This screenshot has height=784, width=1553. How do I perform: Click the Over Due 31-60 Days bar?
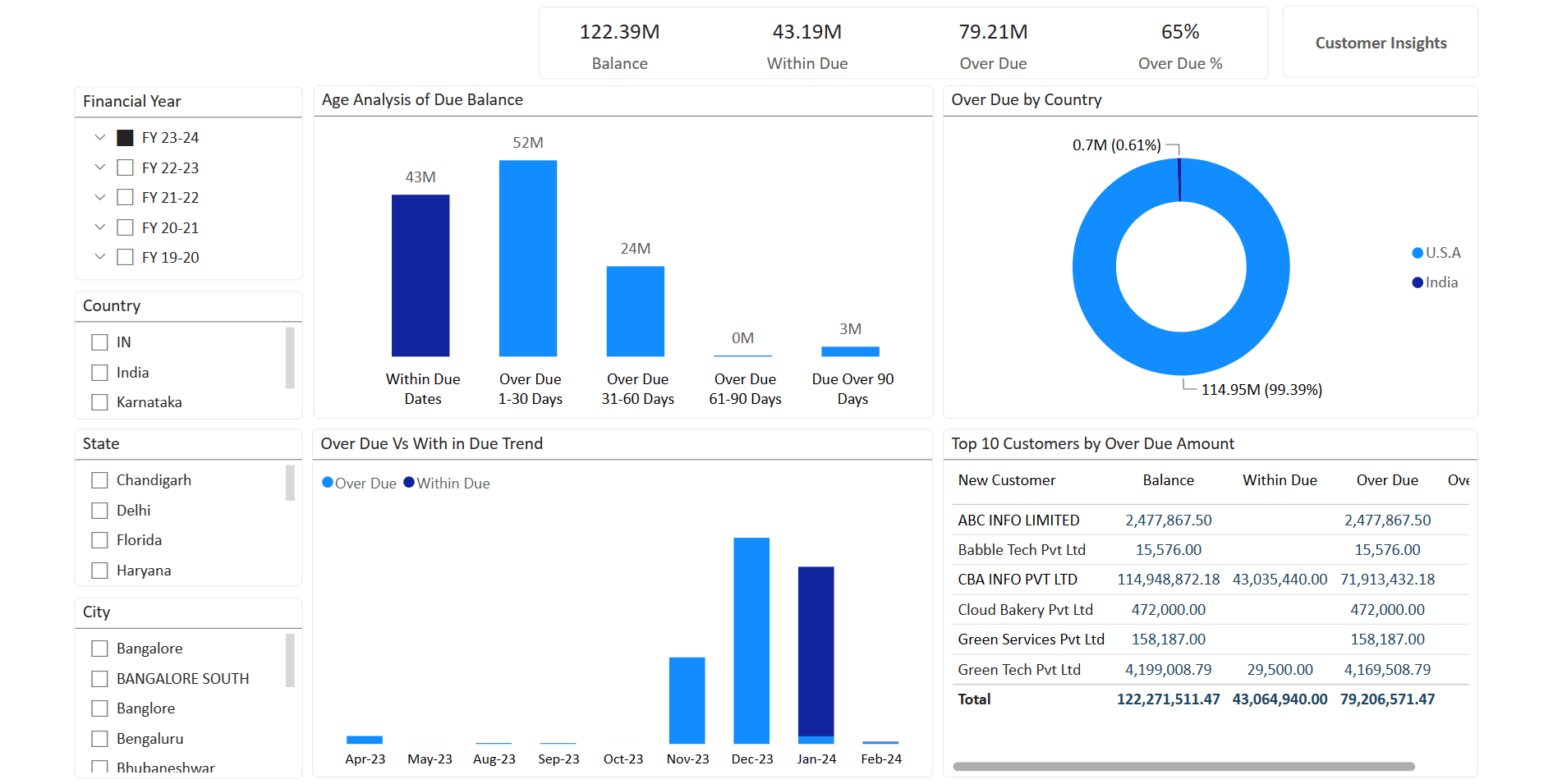(x=636, y=311)
